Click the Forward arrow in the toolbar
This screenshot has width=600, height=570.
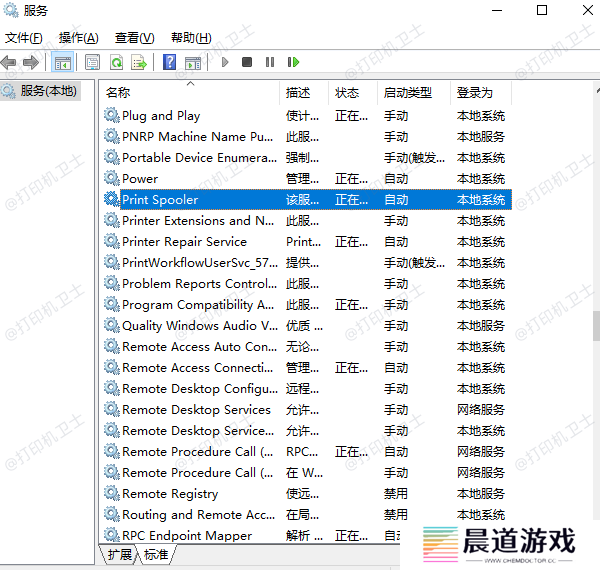tap(31, 62)
